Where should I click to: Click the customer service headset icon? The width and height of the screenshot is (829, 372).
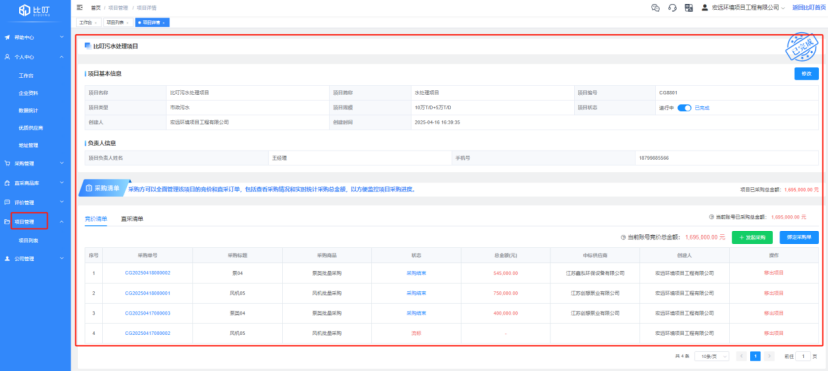(x=673, y=7)
